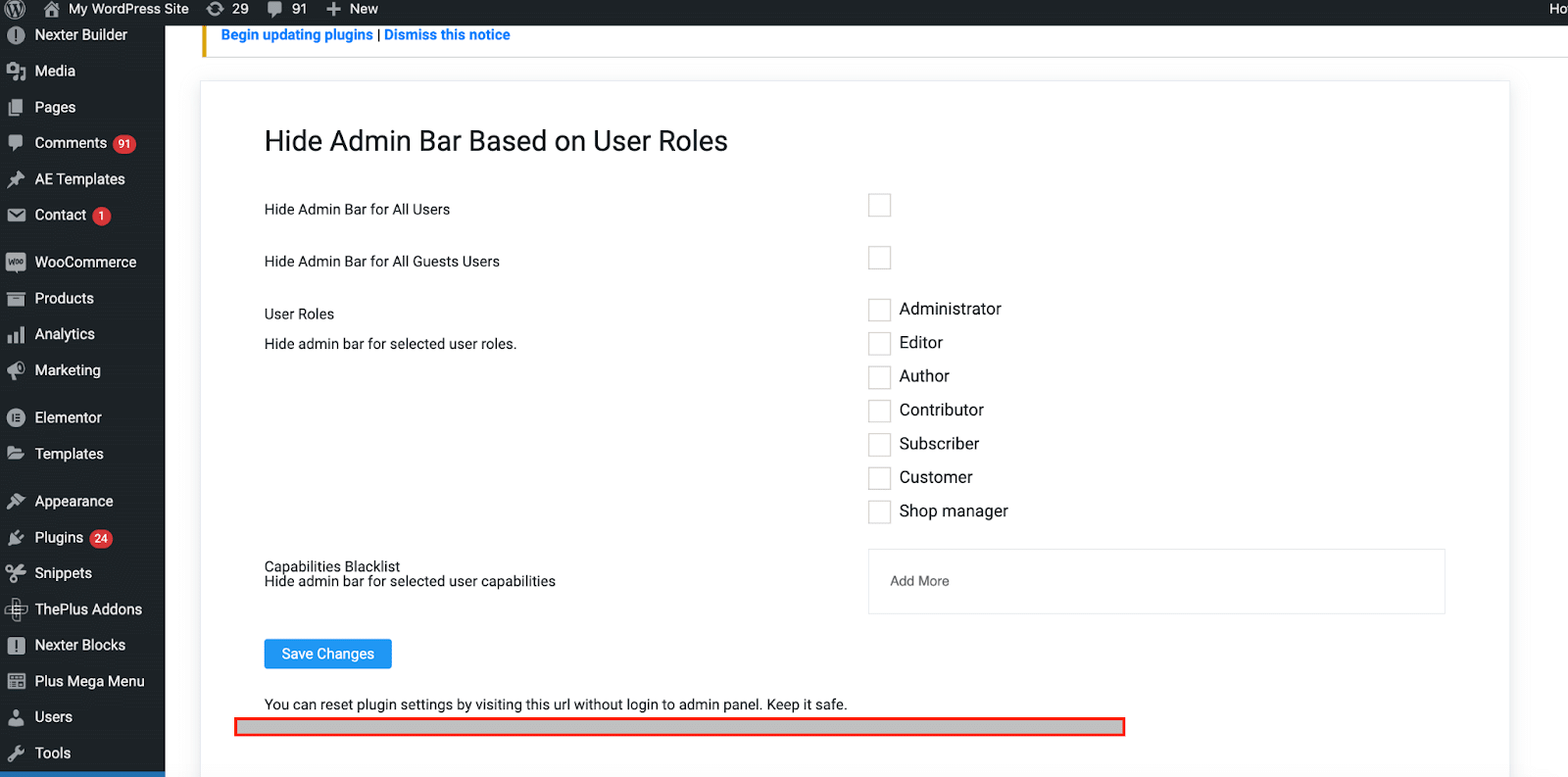Open the WooCommerce icon in sidebar
1568x777 pixels.
[16, 263]
